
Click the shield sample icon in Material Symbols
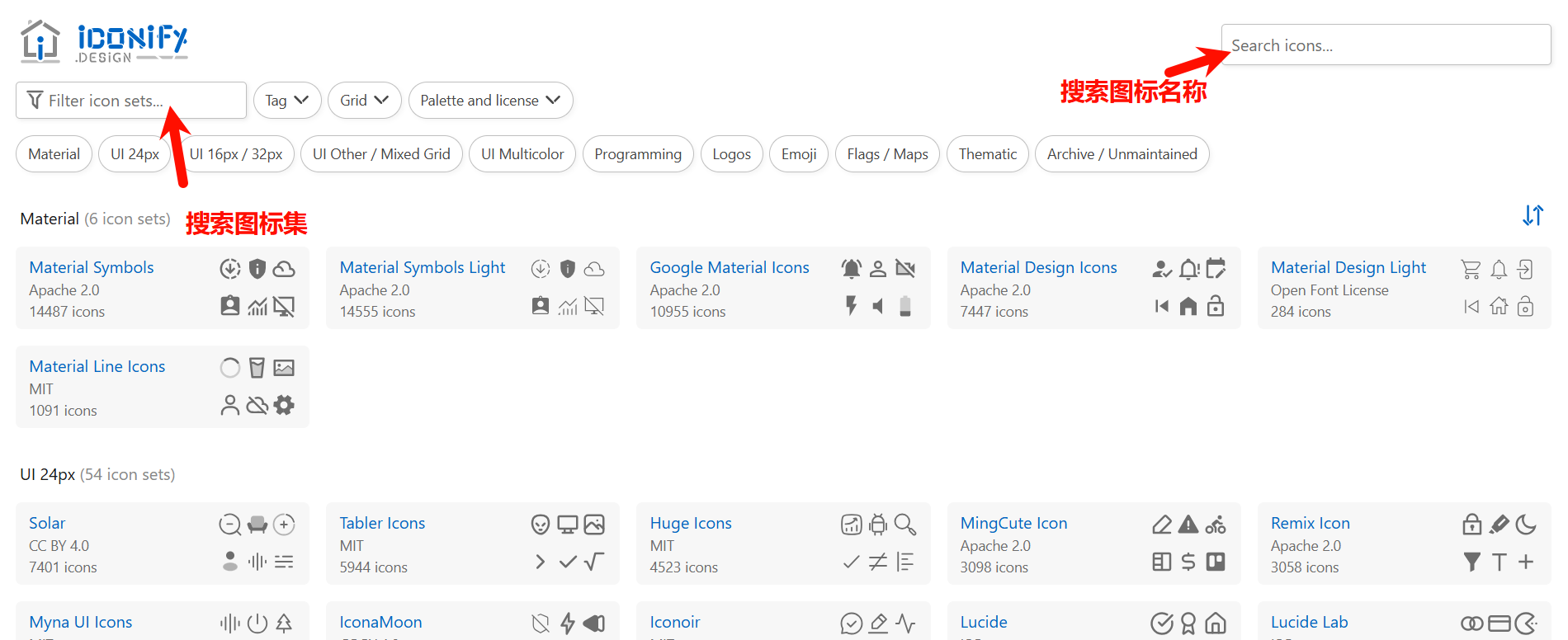coord(257,269)
